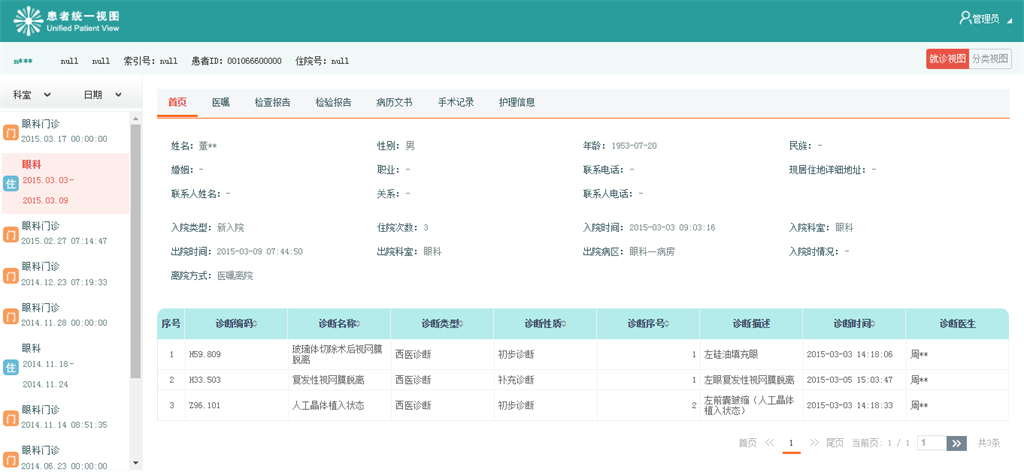Screen dimensions: 1024x472
Task: Click the page number input field
Action: [930, 443]
